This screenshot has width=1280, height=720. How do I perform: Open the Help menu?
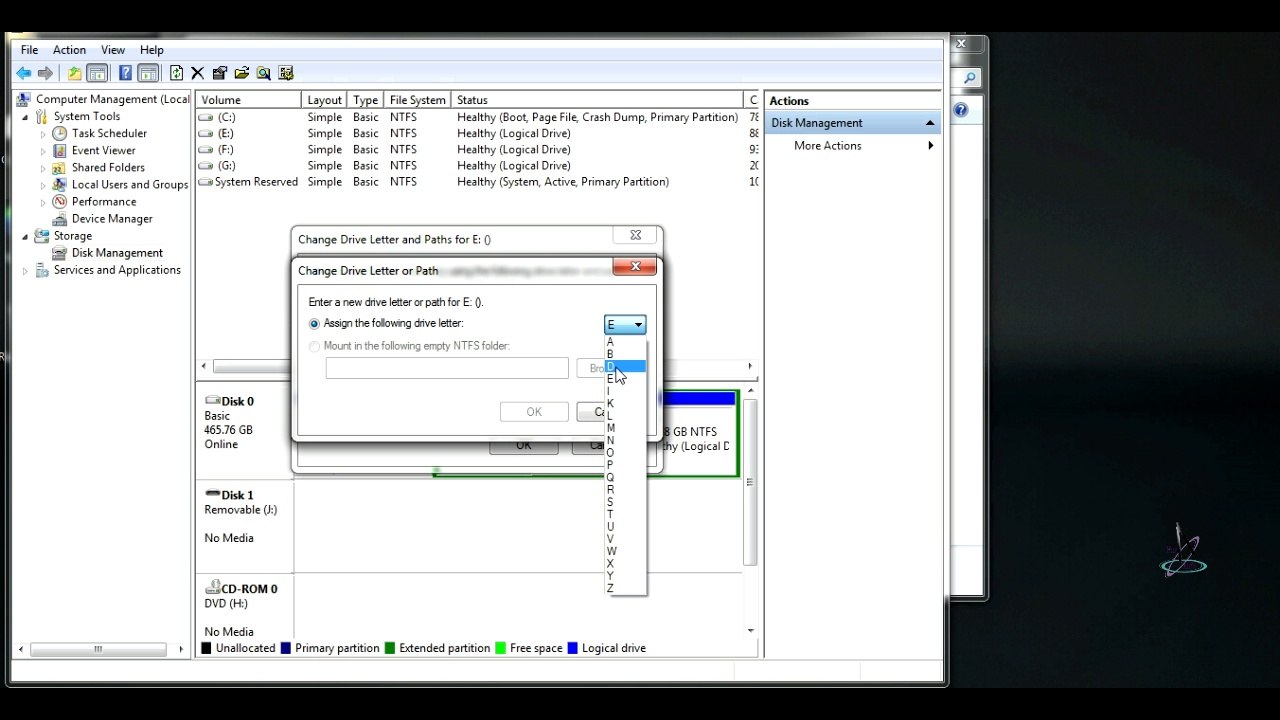[152, 50]
